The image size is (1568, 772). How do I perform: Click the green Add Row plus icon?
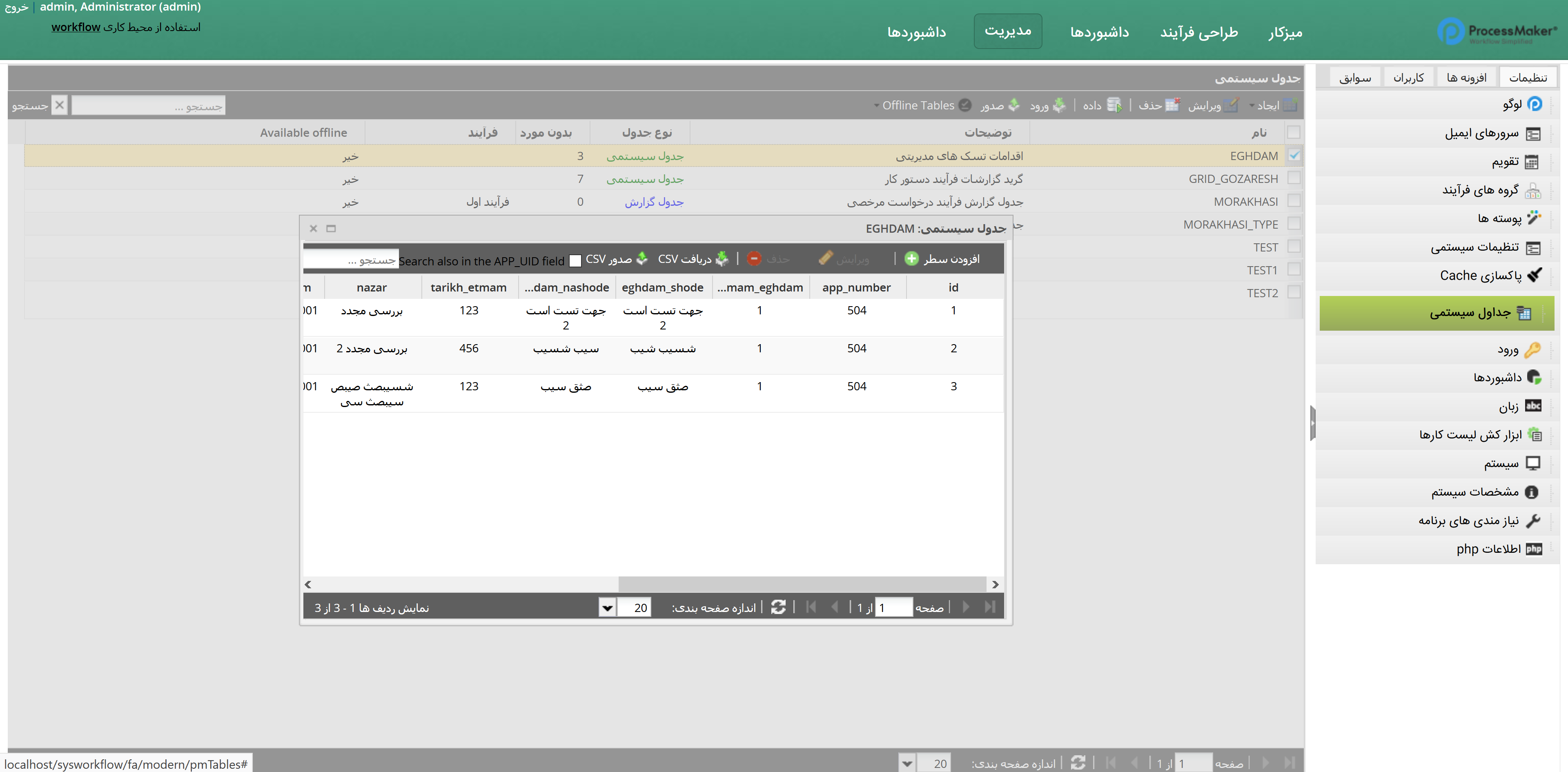(911, 258)
